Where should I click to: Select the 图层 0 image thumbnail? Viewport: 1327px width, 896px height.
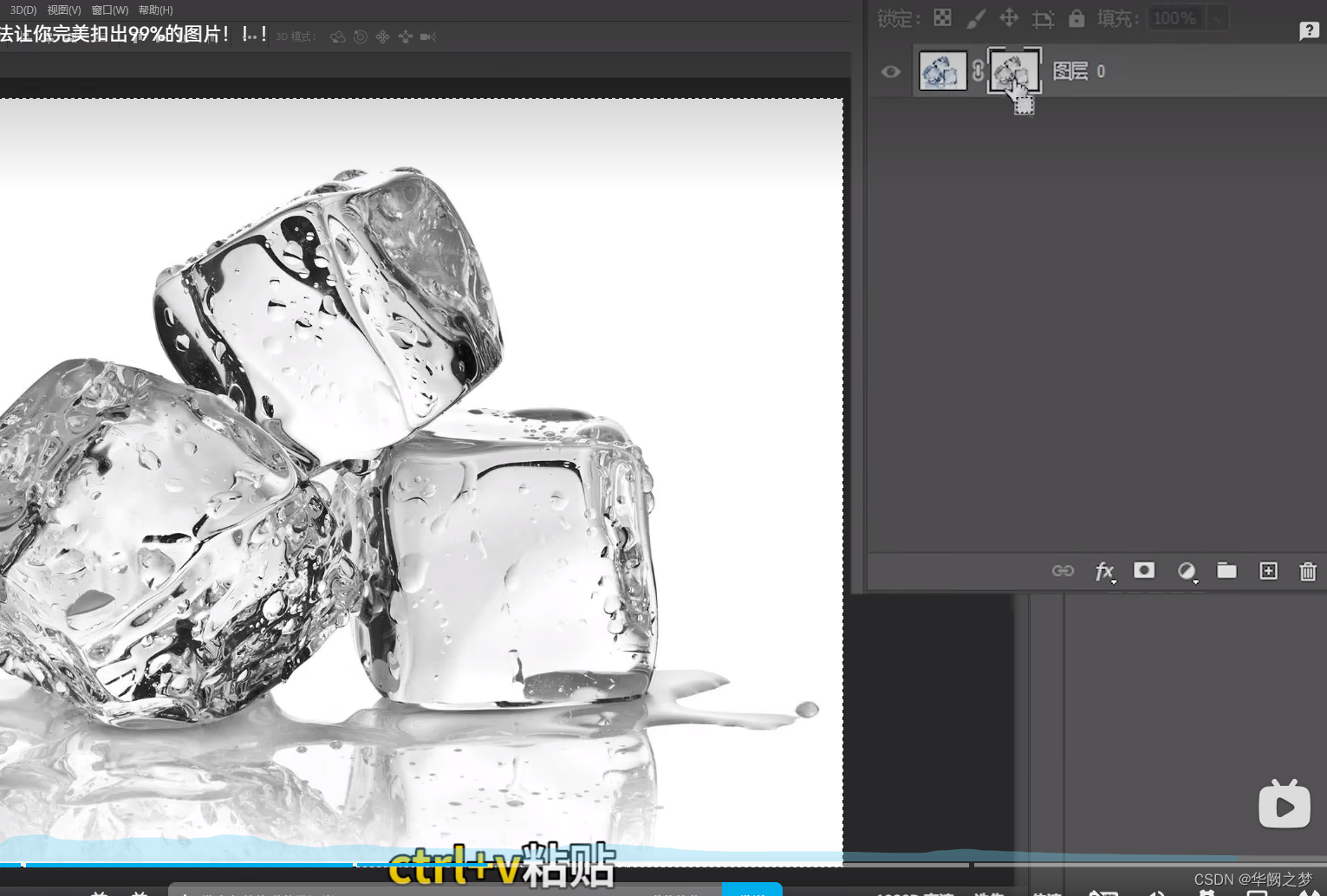point(943,71)
